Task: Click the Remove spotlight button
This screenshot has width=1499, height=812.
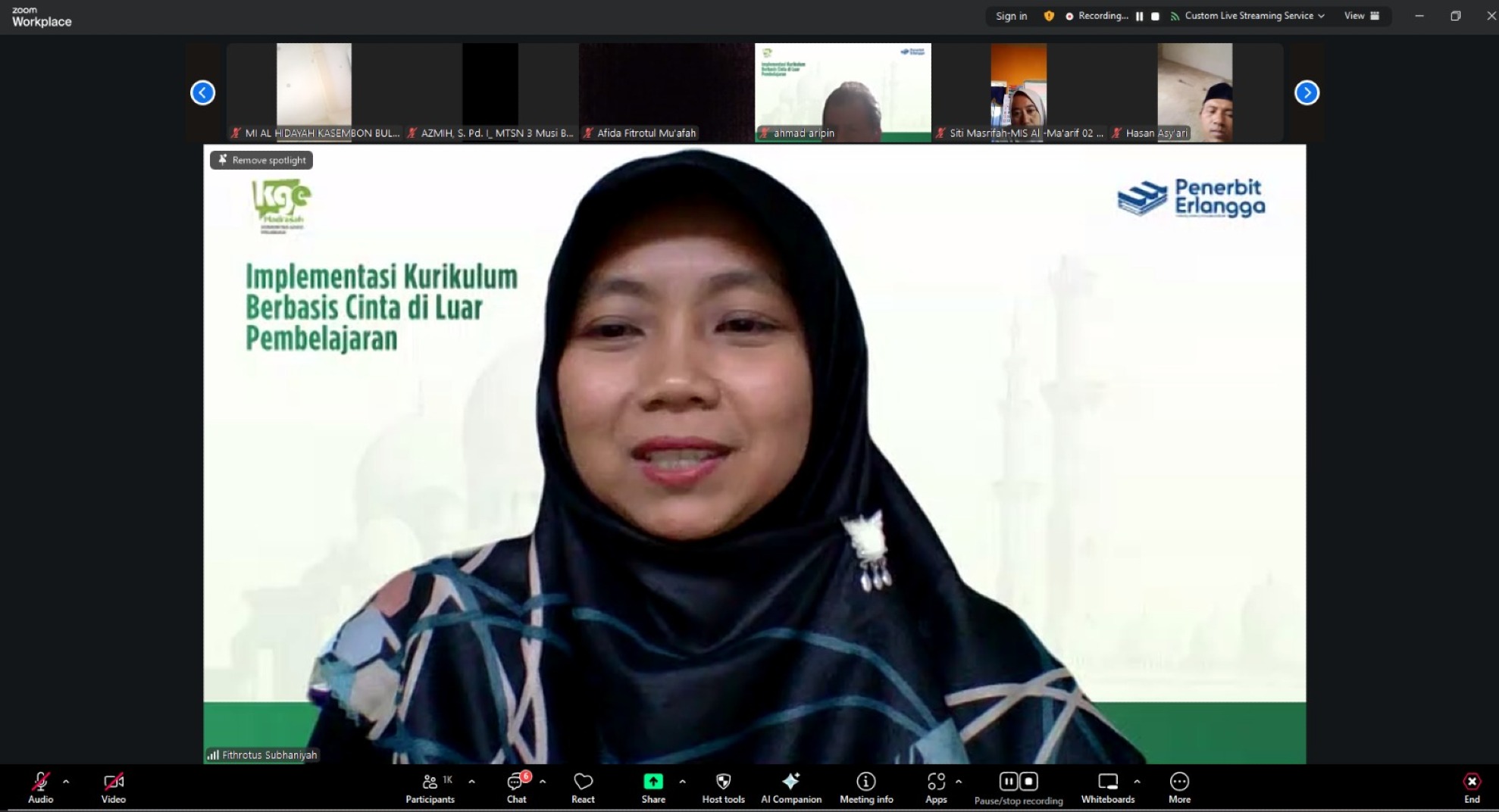Action: tap(261, 160)
